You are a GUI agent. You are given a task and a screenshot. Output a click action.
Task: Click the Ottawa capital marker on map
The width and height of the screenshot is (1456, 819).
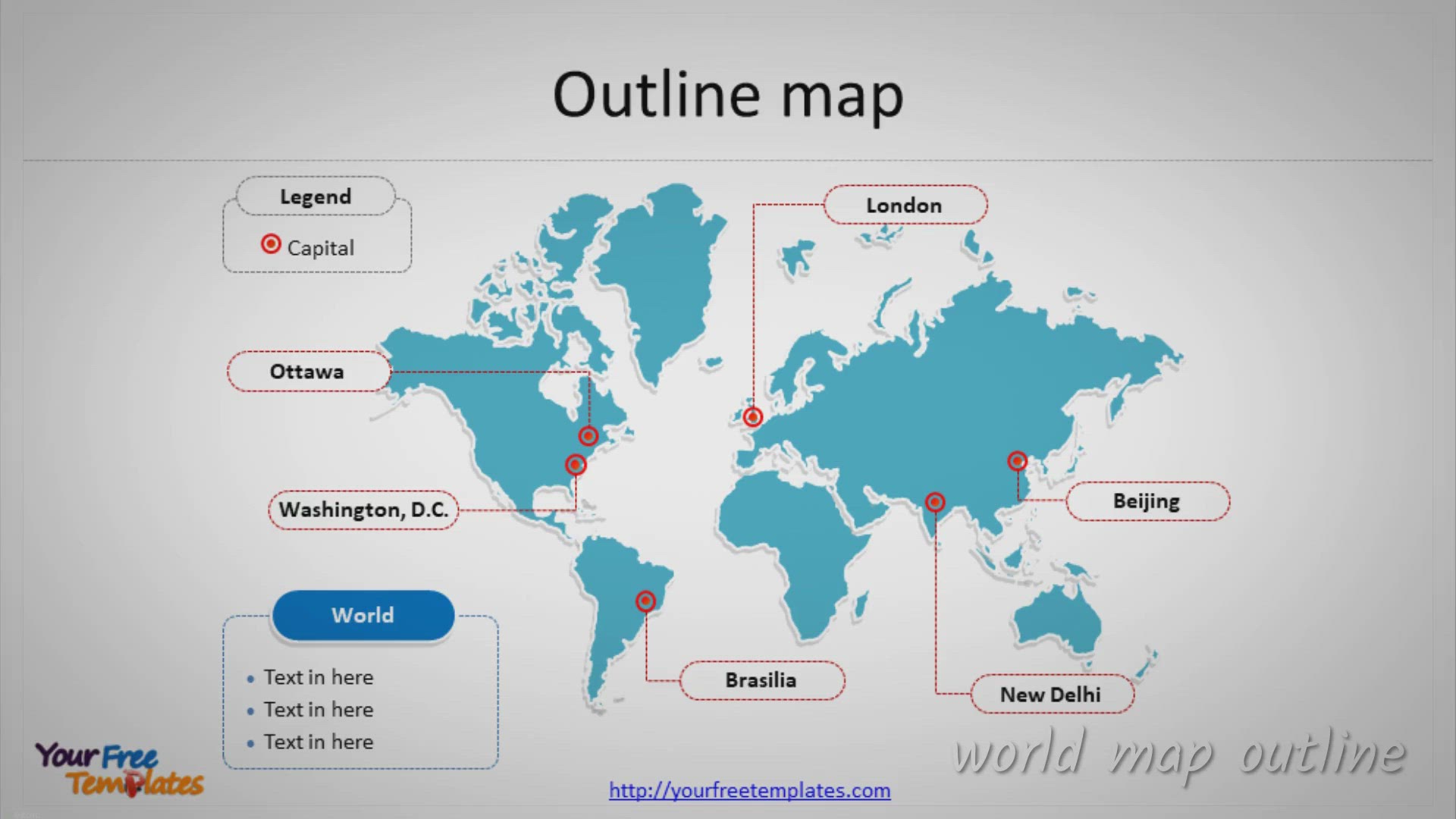click(588, 436)
